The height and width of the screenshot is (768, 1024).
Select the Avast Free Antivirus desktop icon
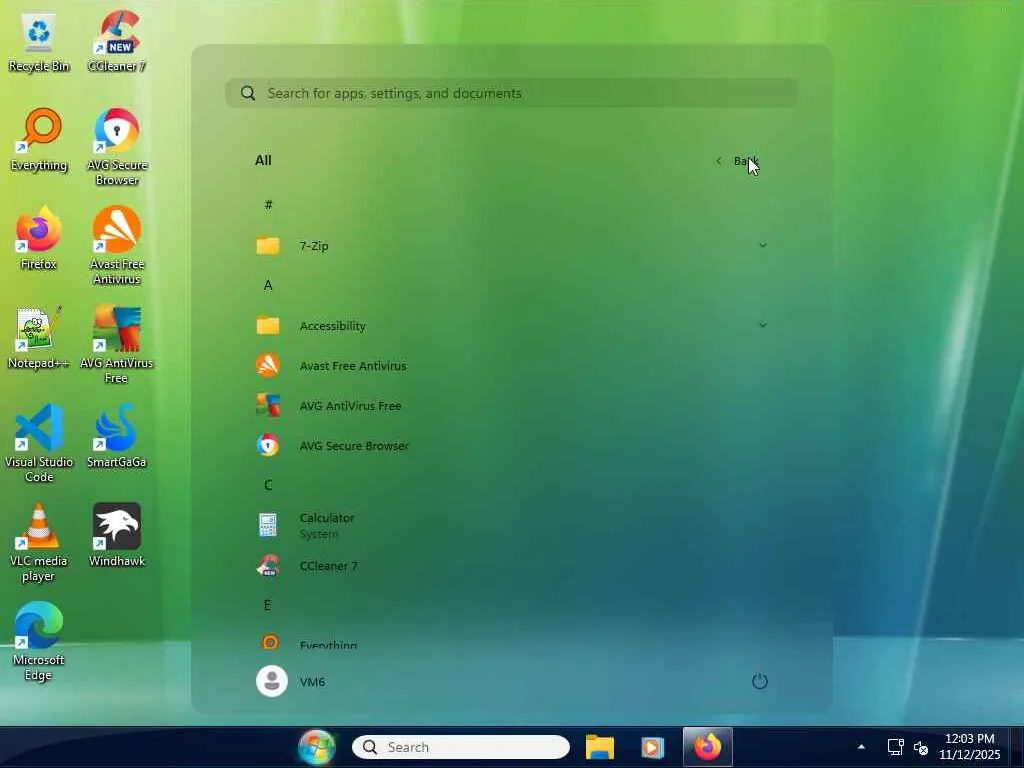(117, 246)
